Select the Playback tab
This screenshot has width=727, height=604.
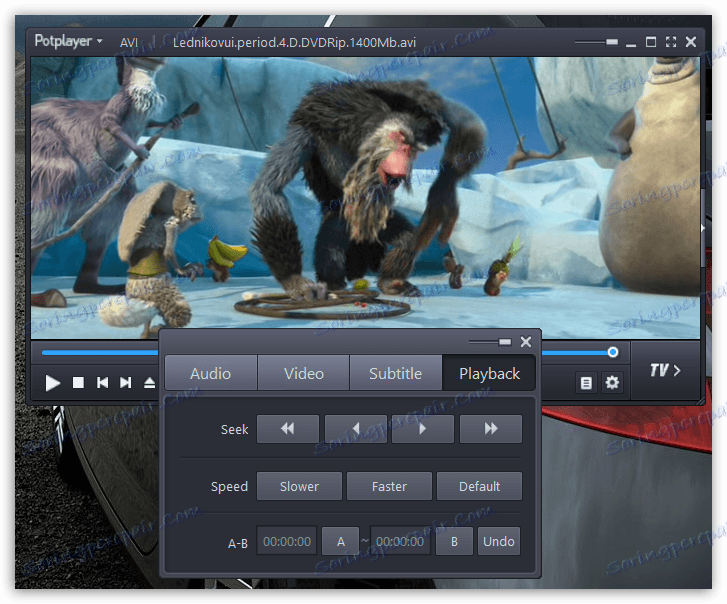pyautogui.click(x=489, y=374)
